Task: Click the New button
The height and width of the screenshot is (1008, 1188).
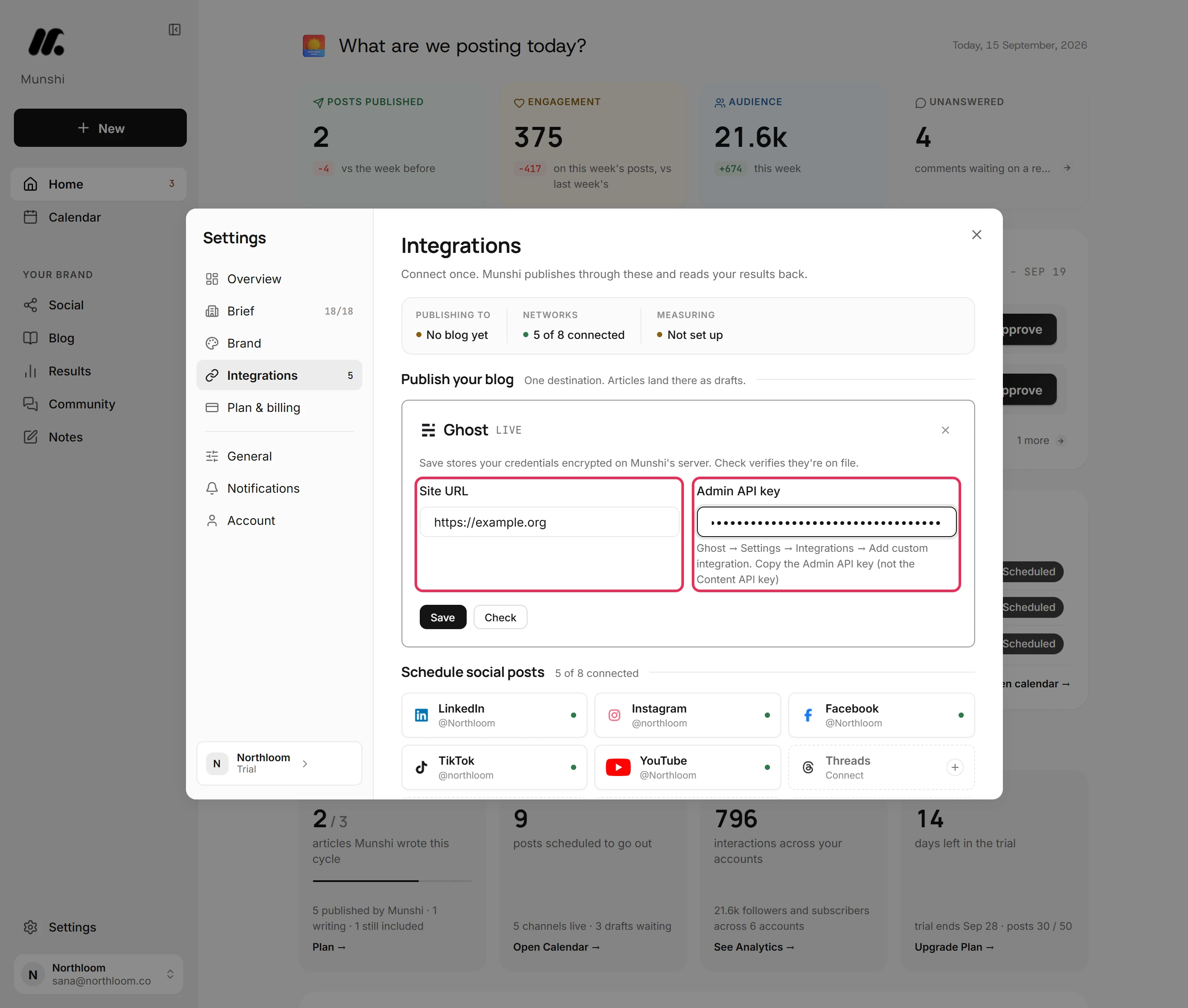Action: pyautogui.click(x=100, y=128)
